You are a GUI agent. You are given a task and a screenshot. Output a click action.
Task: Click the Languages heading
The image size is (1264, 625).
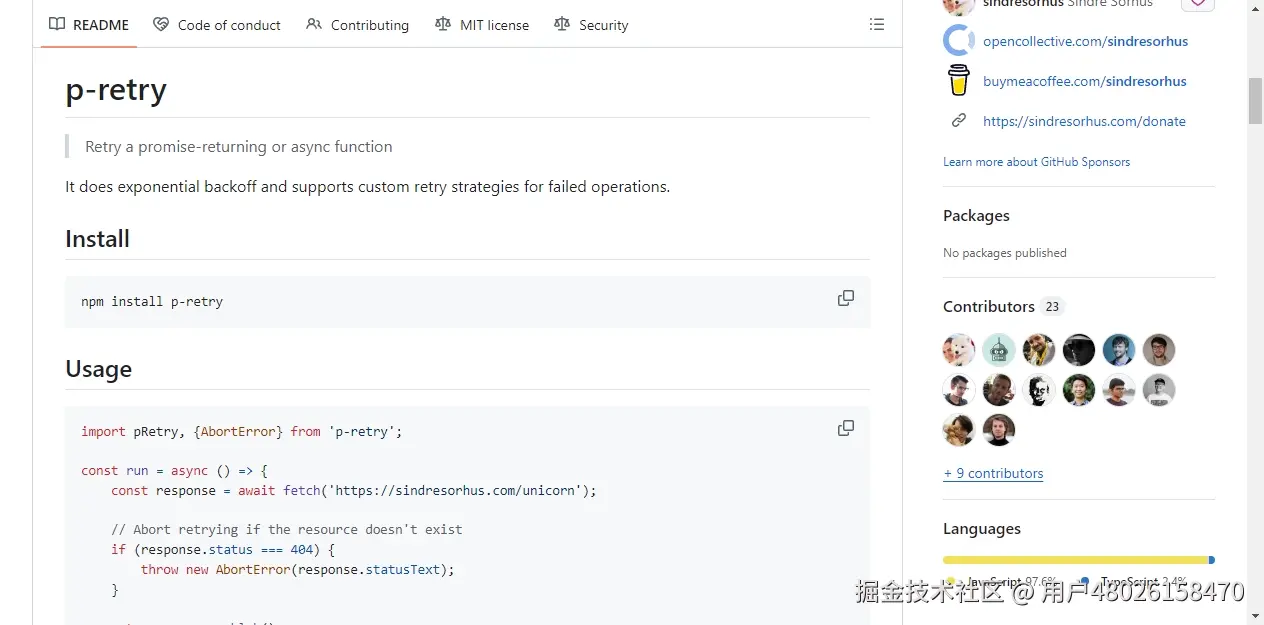tap(981, 528)
